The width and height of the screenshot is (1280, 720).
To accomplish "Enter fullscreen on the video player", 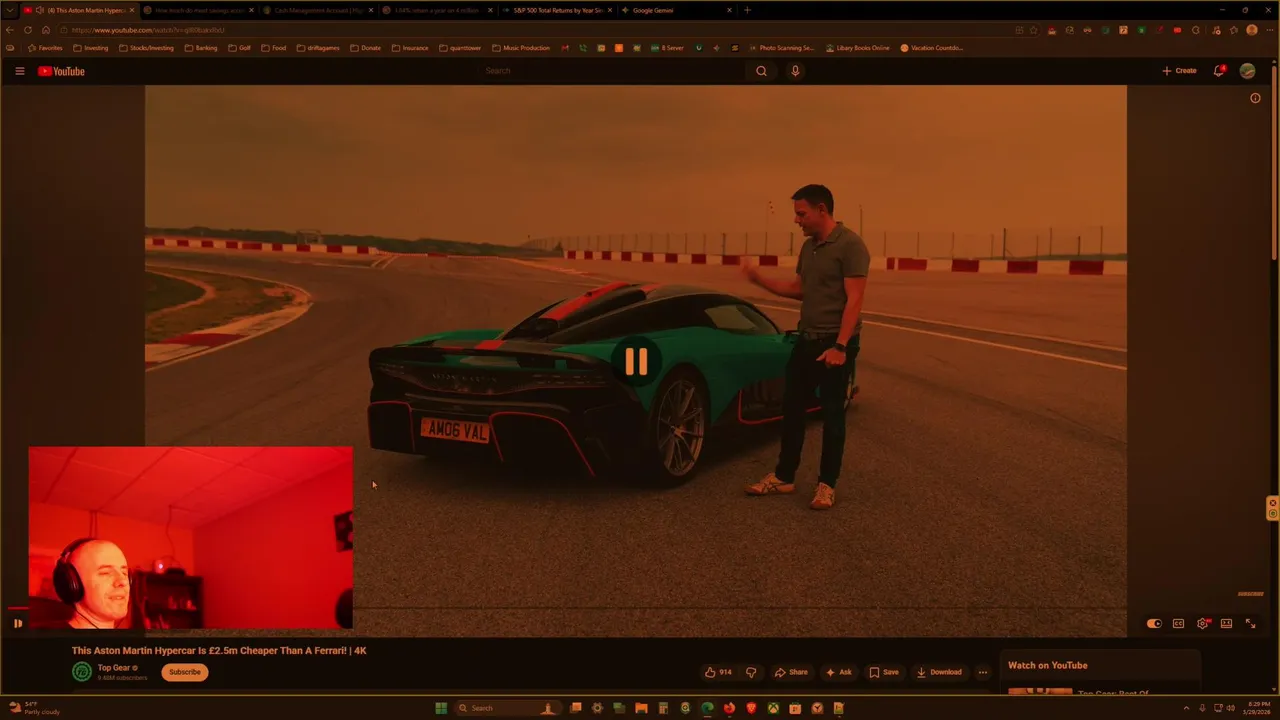I will 1250,623.
